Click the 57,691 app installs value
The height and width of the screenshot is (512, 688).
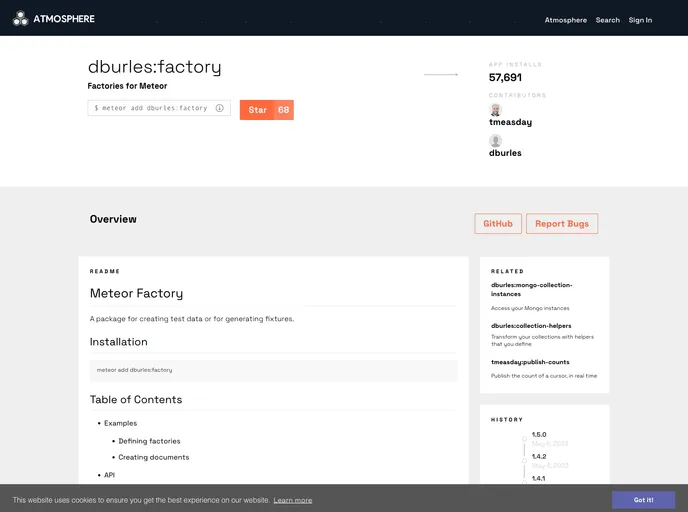[x=505, y=78]
